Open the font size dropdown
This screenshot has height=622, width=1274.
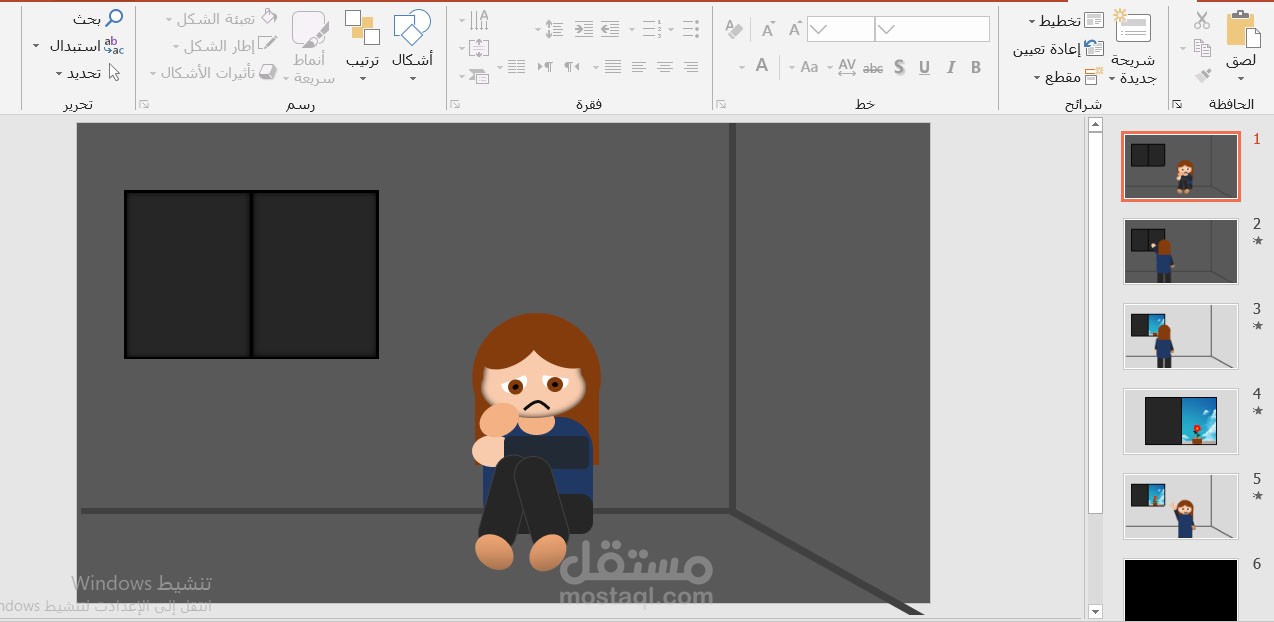click(x=820, y=28)
